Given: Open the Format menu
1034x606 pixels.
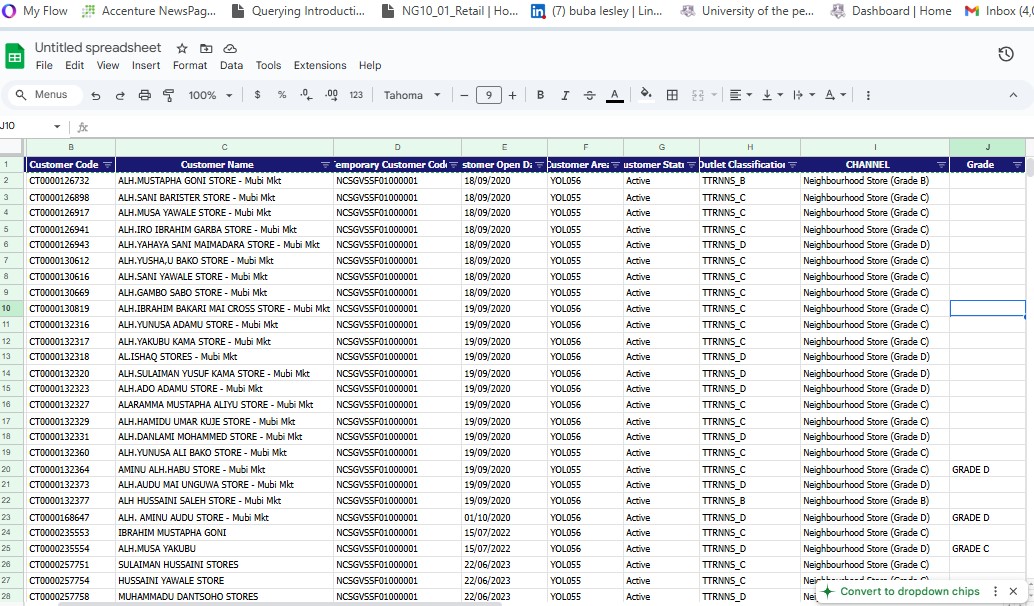Looking at the screenshot, I should coord(190,65).
